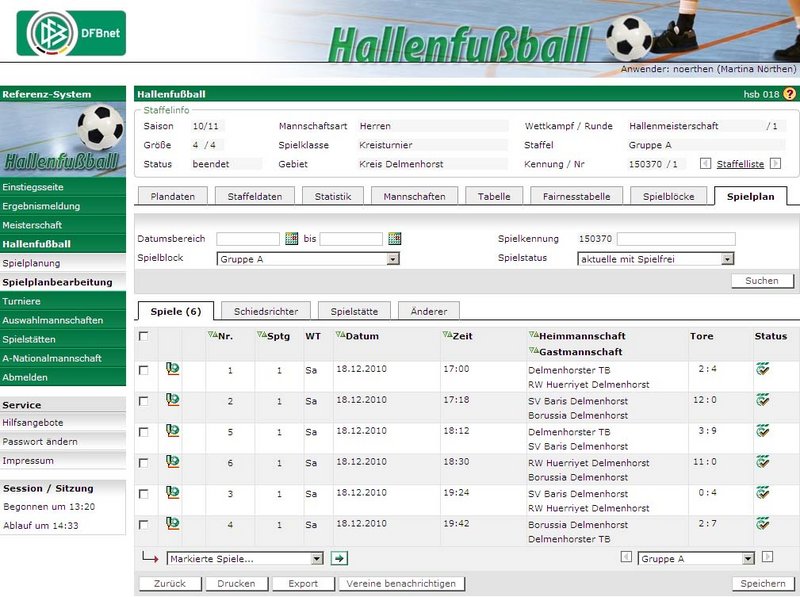Apply marked games action with green arrow
Image resolution: width=800 pixels, height=597 pixels.
340,559
